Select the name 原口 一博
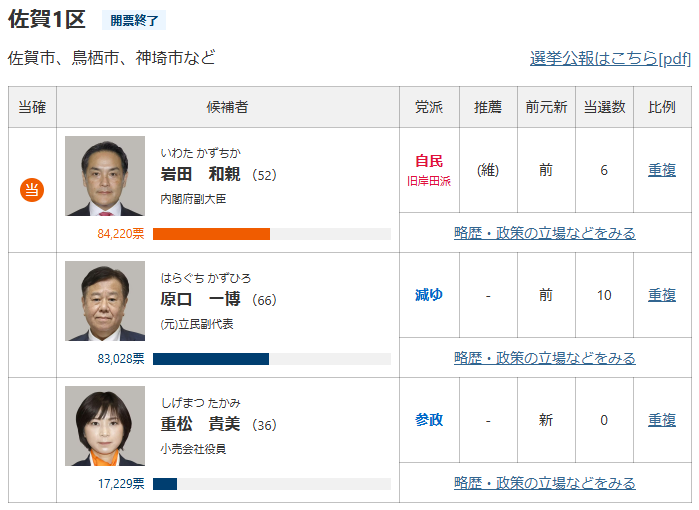The image size is (699, 510). click(x=201, y=299)
